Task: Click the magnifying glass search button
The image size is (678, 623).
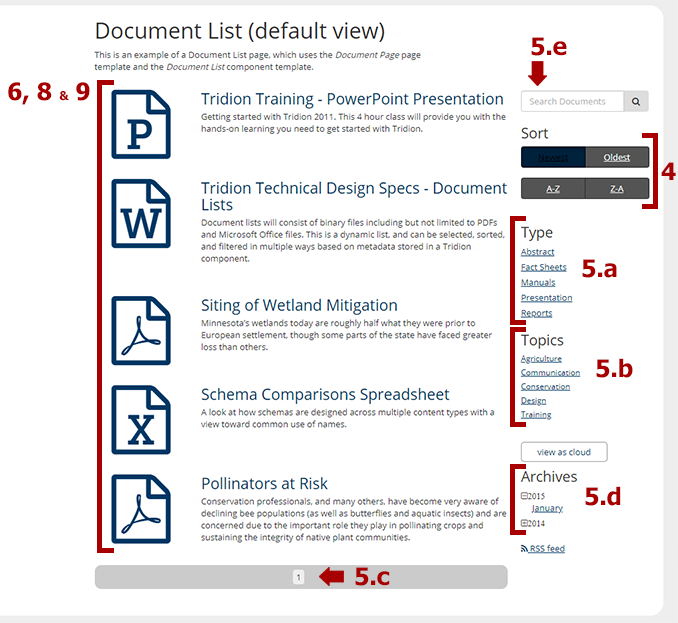Action: tap(636, 101)
